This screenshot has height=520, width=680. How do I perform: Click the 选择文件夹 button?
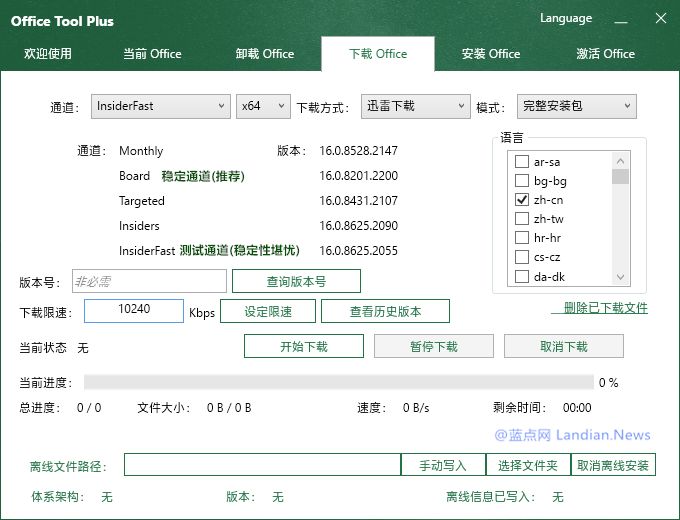pyautogui.click(x=528, y=464)
